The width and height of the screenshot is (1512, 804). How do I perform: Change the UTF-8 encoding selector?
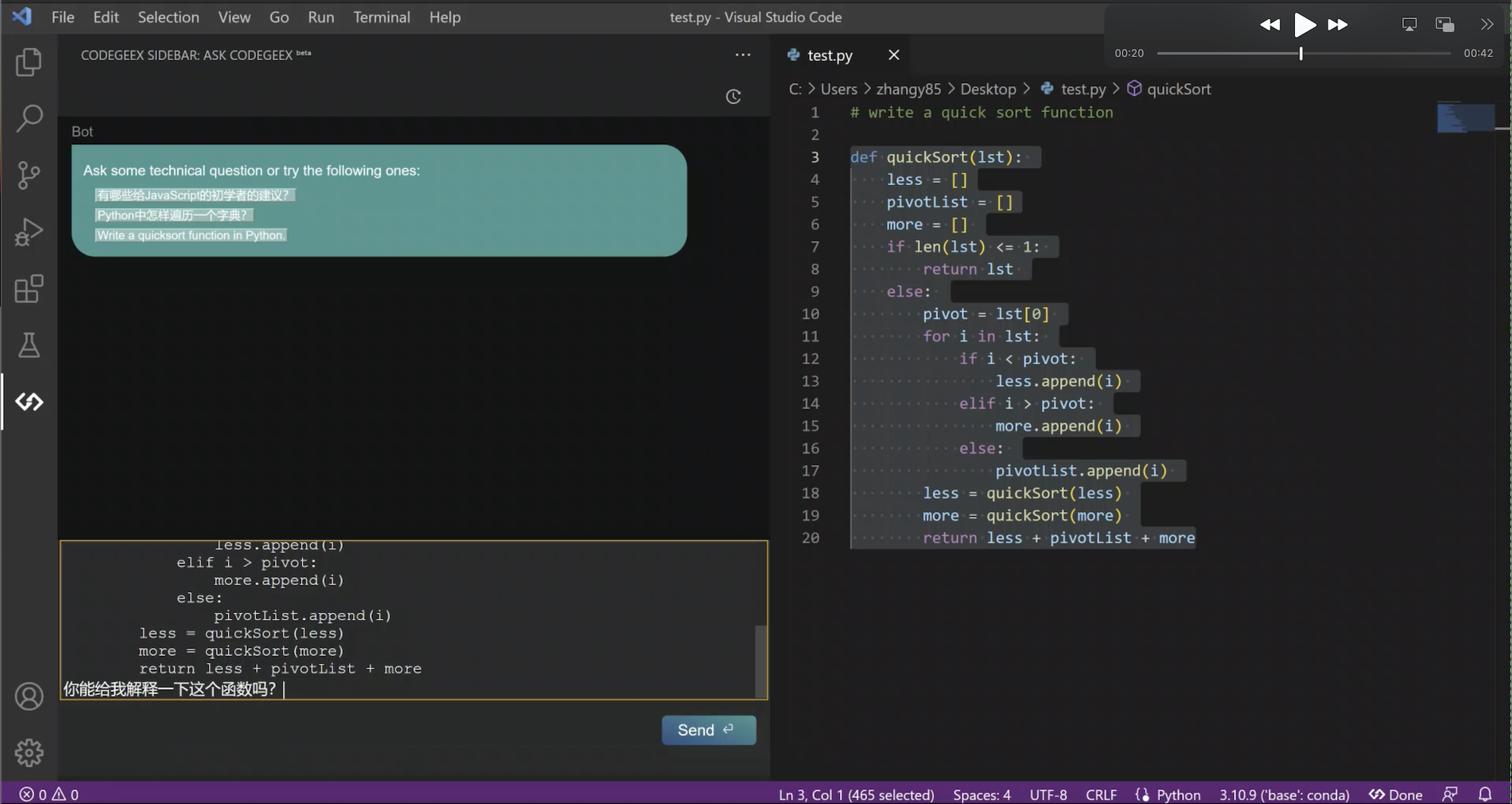tap(1048, 795)
